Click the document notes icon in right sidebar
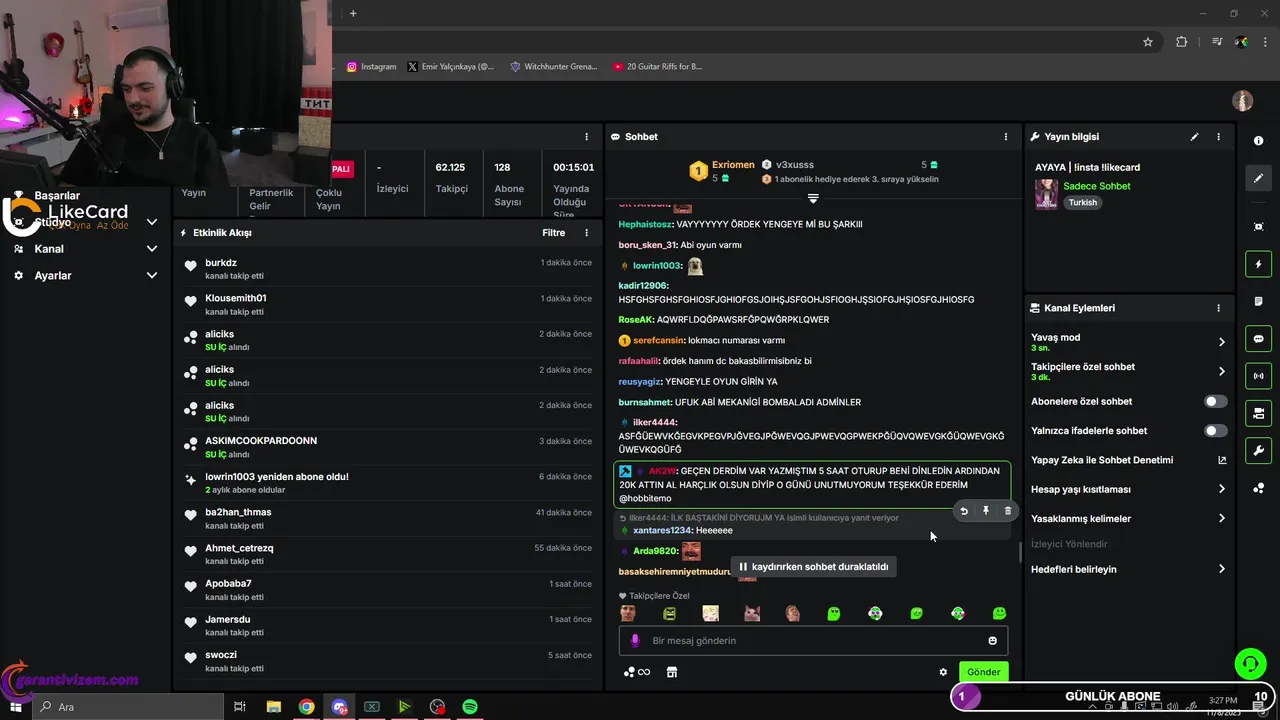This screenshot has width=1280, height=720. 1259,301
